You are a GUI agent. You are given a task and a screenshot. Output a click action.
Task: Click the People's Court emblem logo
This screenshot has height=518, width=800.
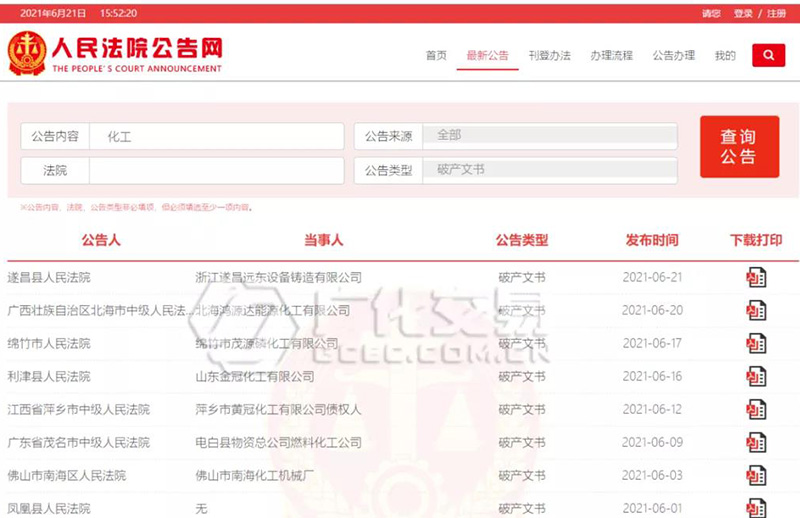pyautogui.click(x=27, y=54)
